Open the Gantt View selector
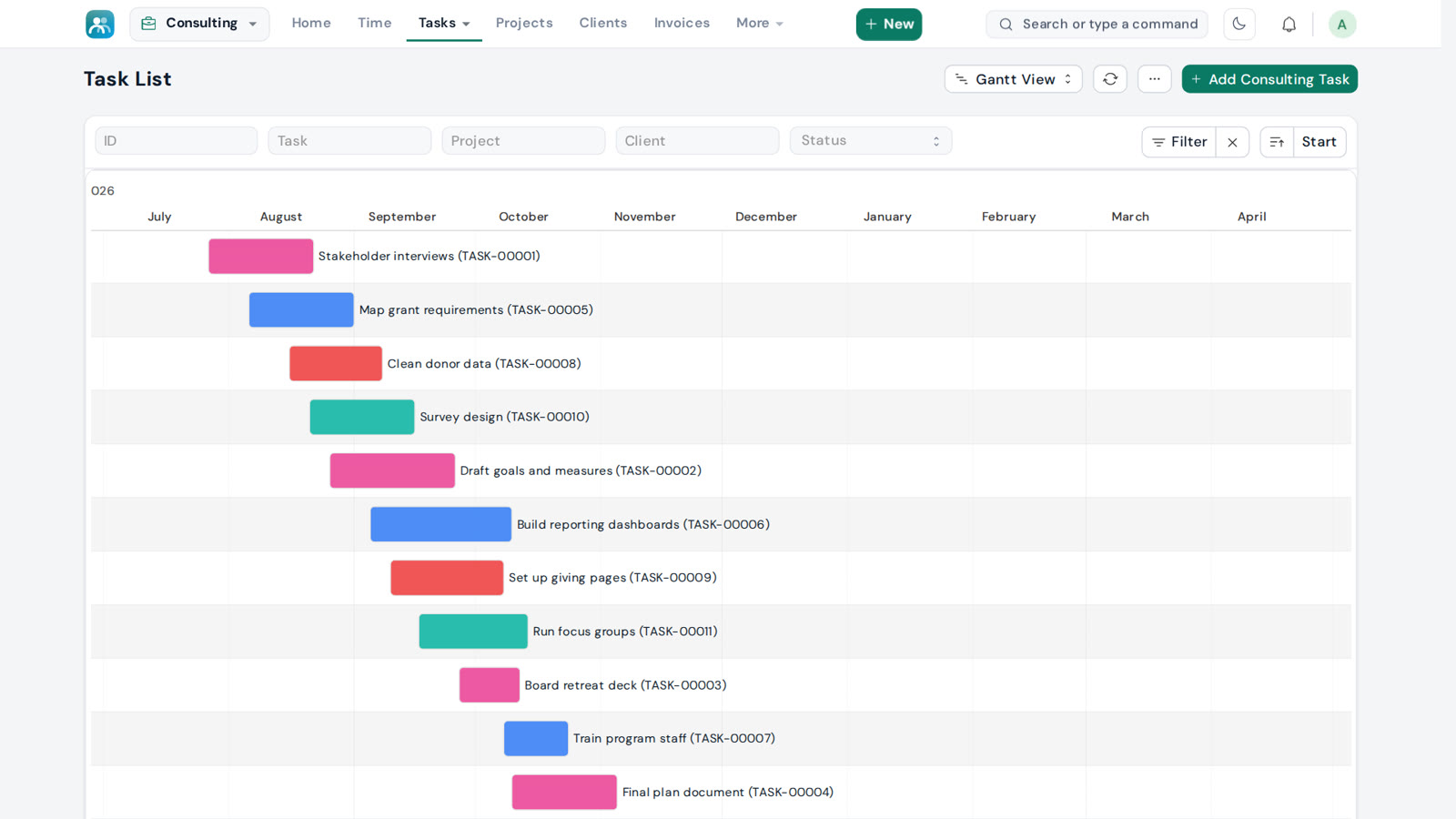The height and width of the screenshot is (819, 1456). (x=1013, y=79)
